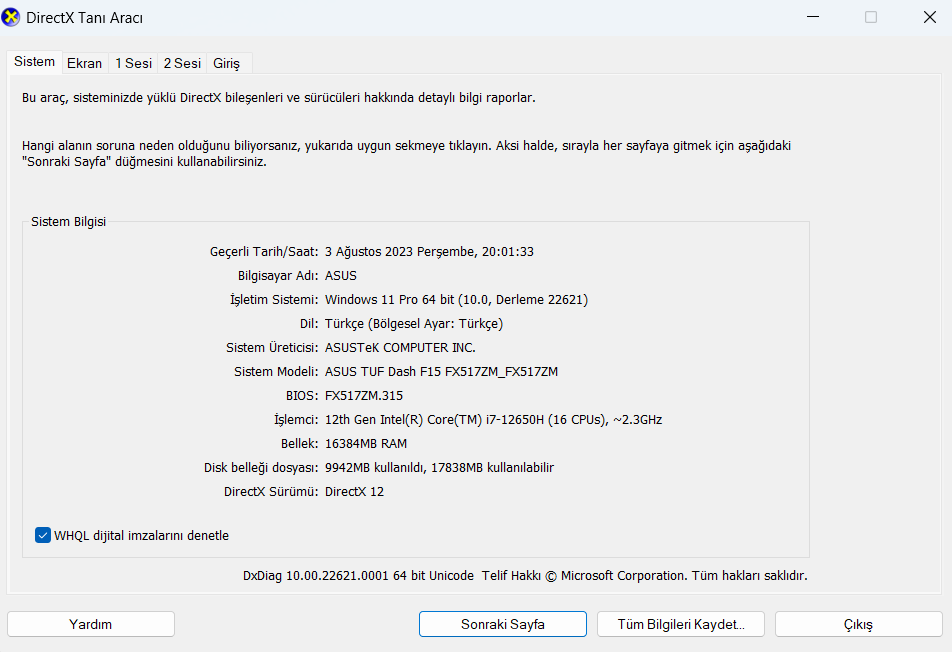
Task: Click Tüm Bilgileri Kaydet button
Action: (x=681, y=624)
